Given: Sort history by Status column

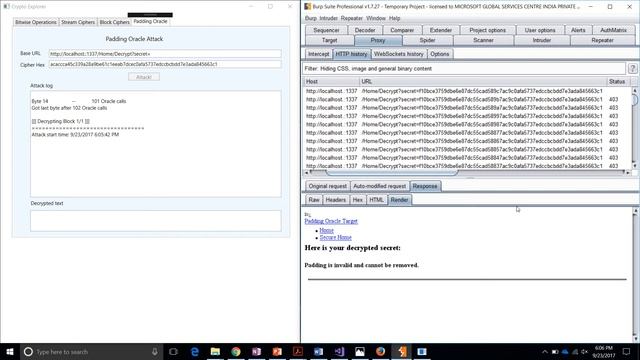Looking at the screenshot, I should [619, 82].
